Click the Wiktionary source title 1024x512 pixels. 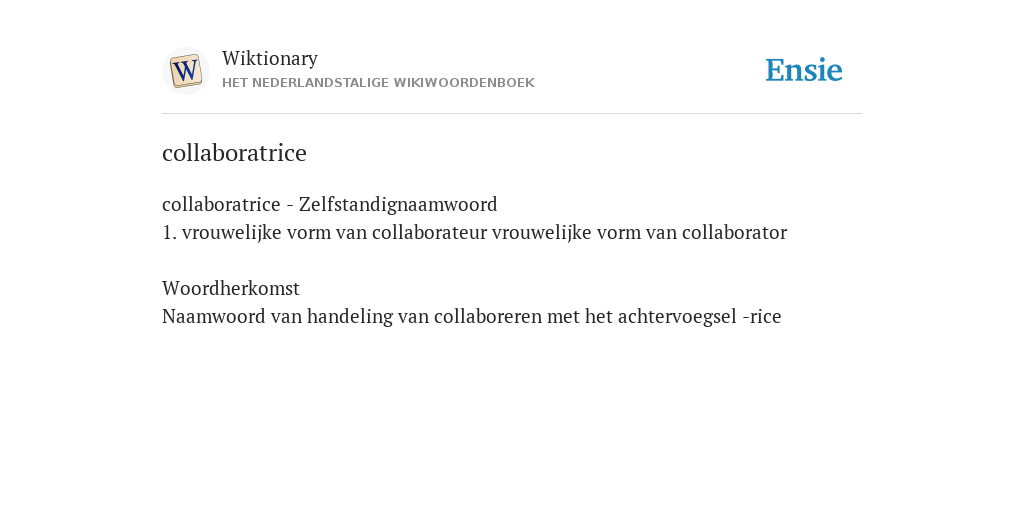coord(270,58)
